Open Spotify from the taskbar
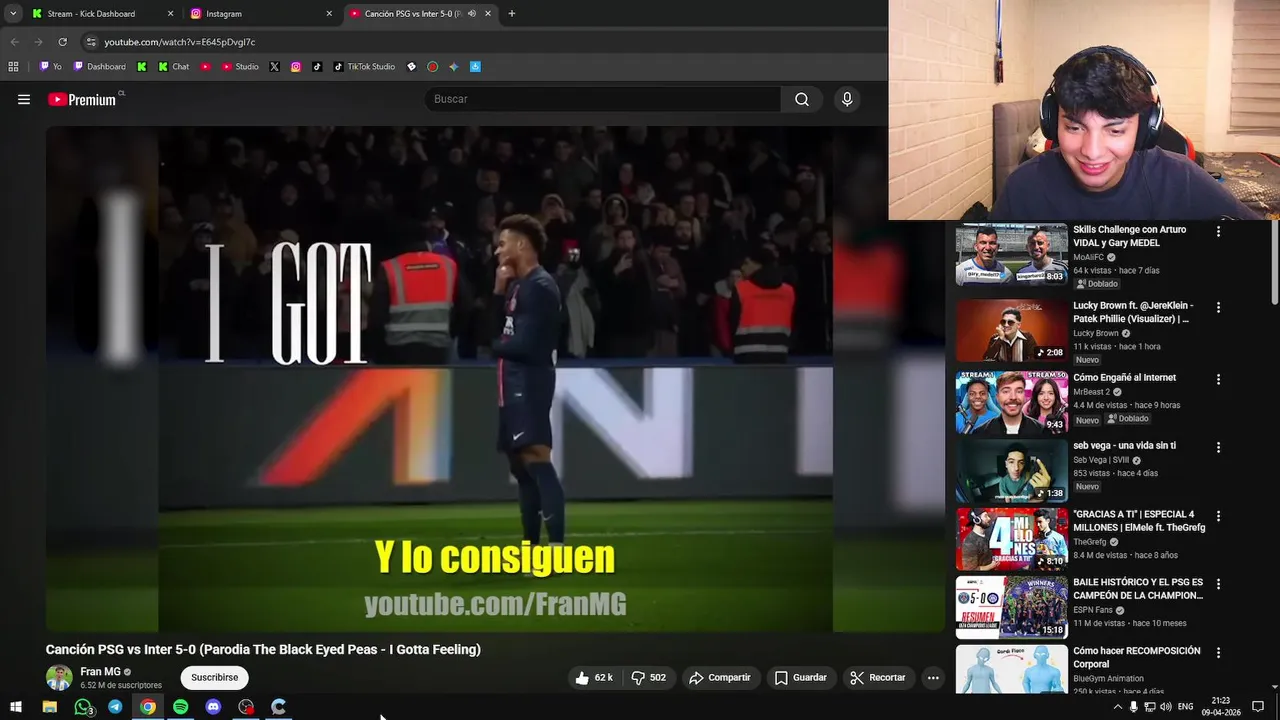 (180, 707)
